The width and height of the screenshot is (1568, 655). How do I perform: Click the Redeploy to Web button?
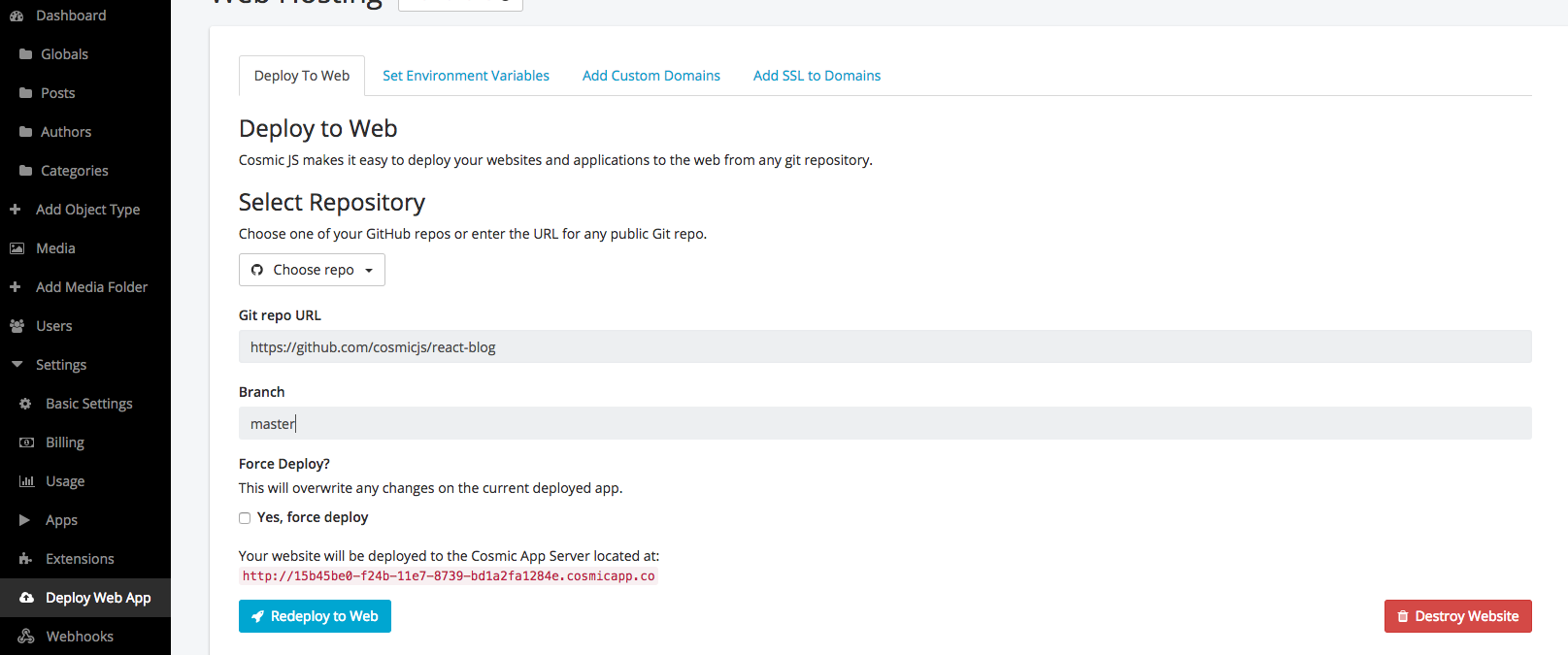[315, 616]
